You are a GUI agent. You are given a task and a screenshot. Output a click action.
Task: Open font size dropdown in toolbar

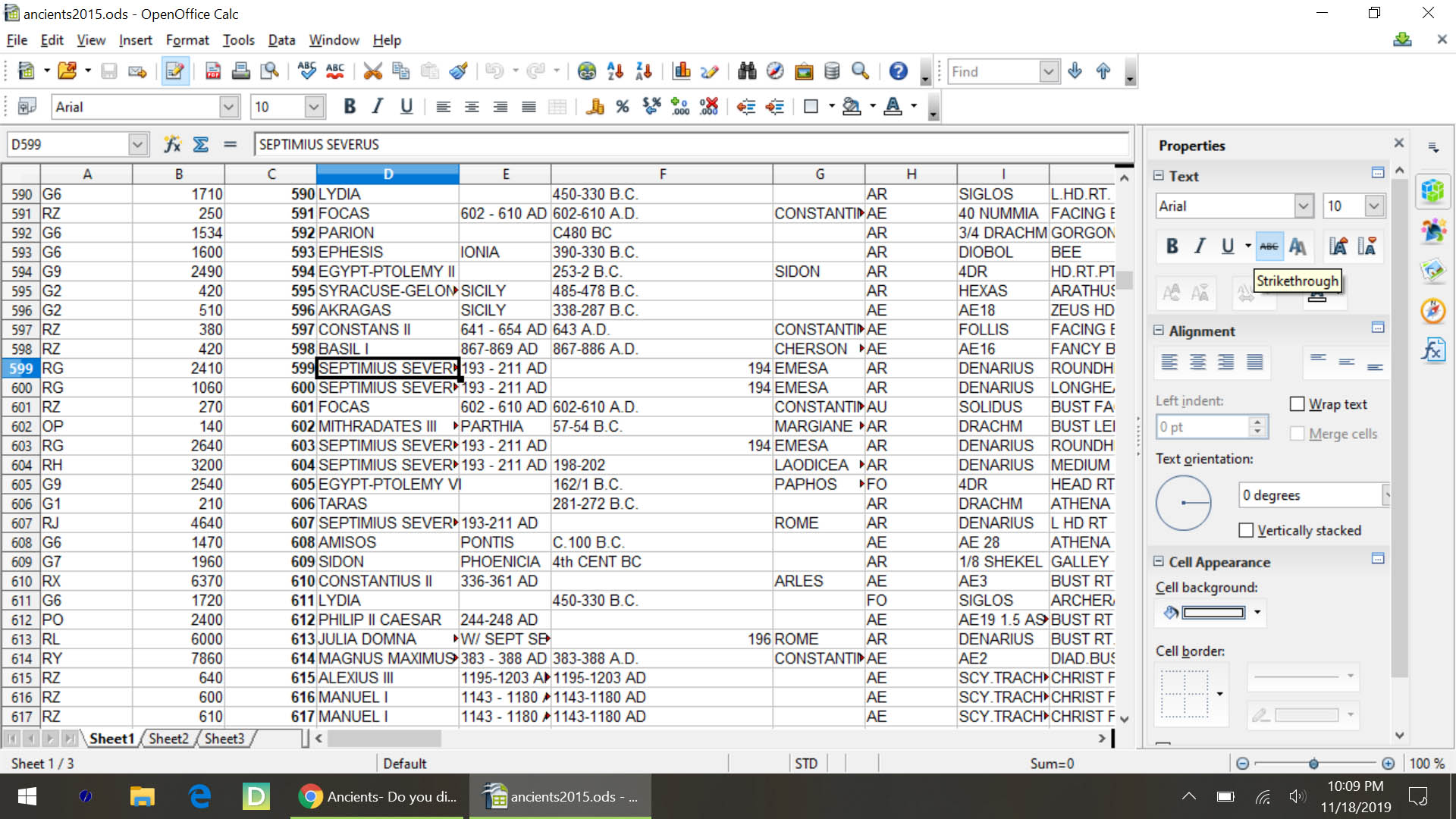click(314, 107)
